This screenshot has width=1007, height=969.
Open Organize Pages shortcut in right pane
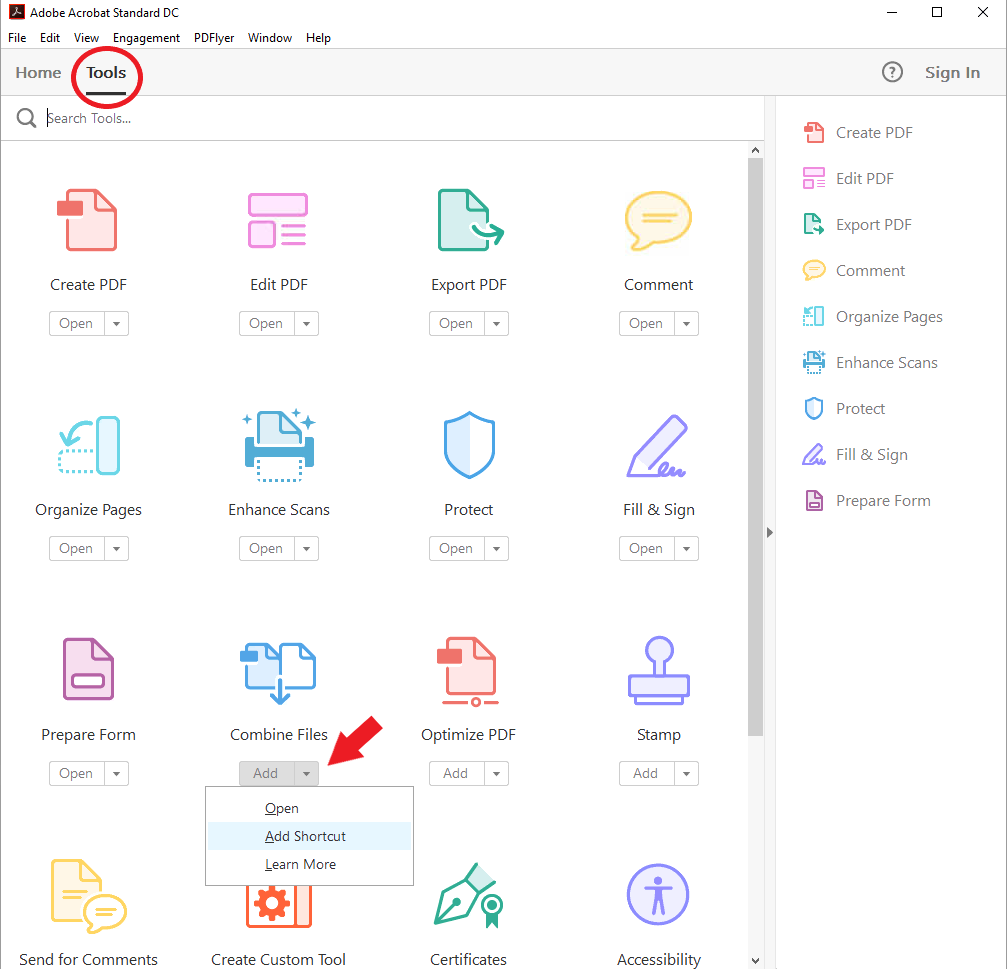873,317
